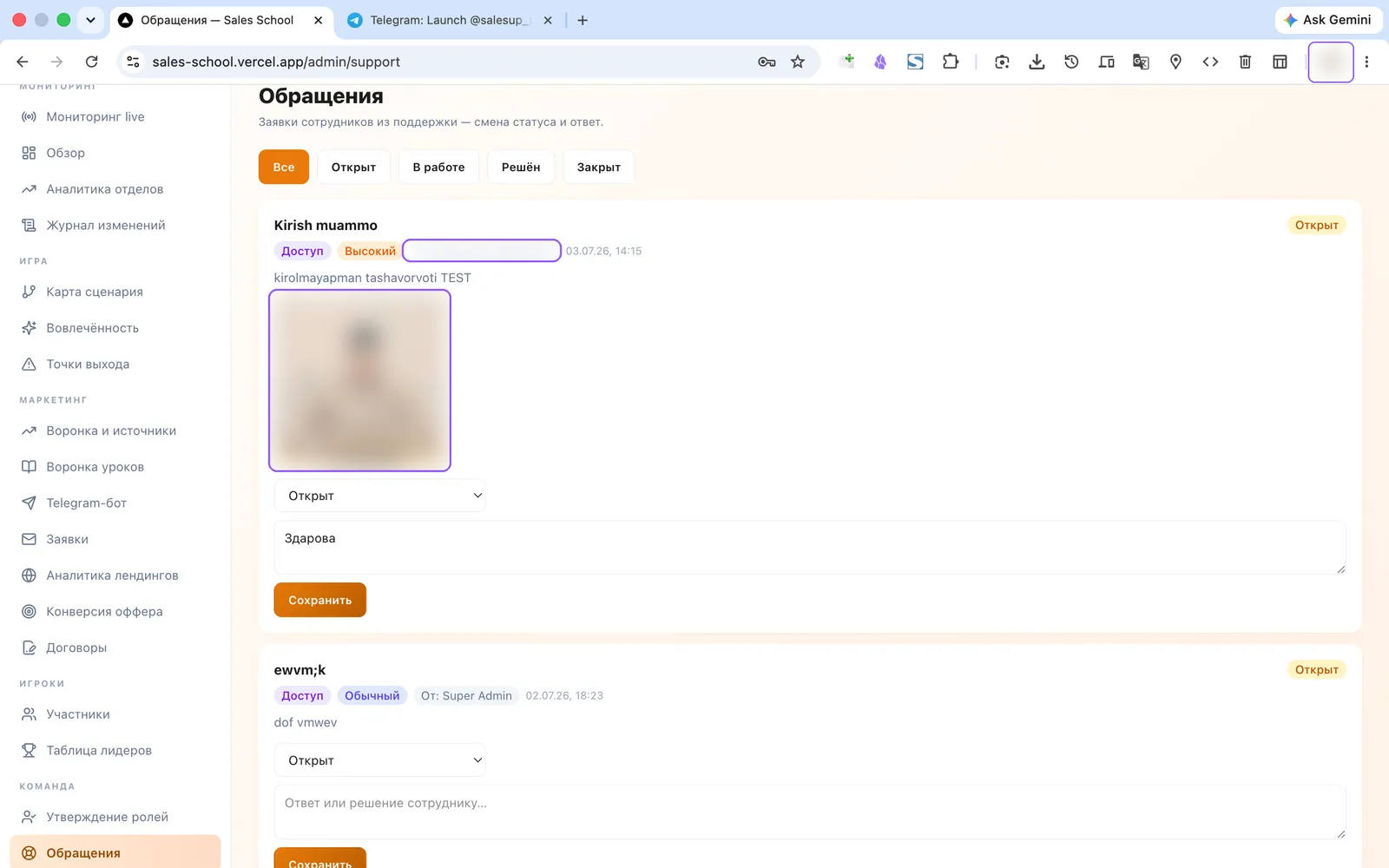Open the history clock toolbar icon
This screenshot has width=1389, height=868.
click(1071, 62)
